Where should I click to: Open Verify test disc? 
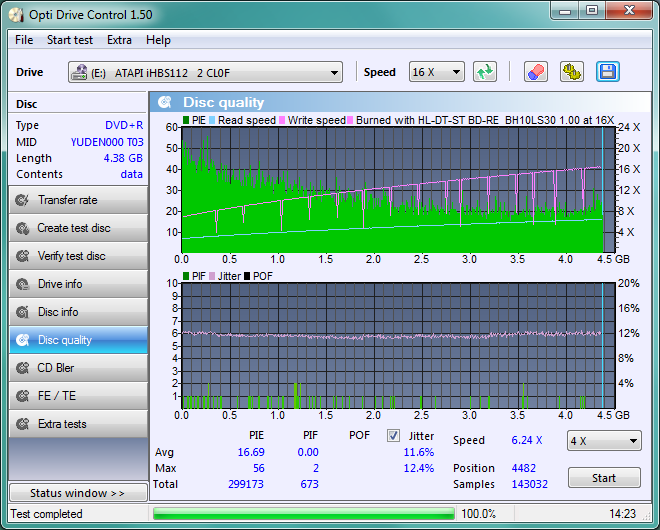pyautogui.click(x=78, y=256)
